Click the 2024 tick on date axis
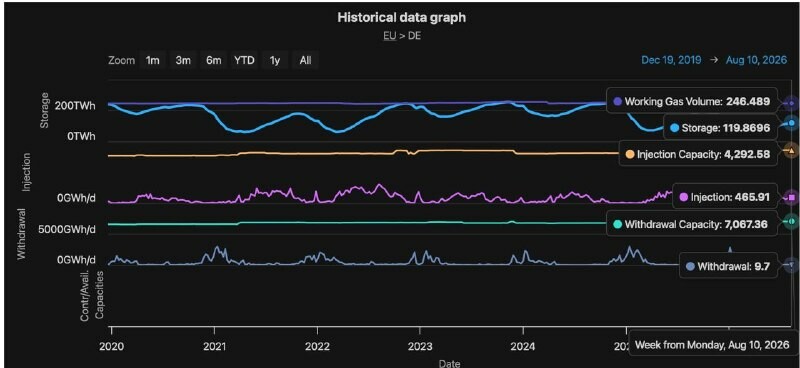This screenshot has width=800, height=368. click(x=523, y=347)
